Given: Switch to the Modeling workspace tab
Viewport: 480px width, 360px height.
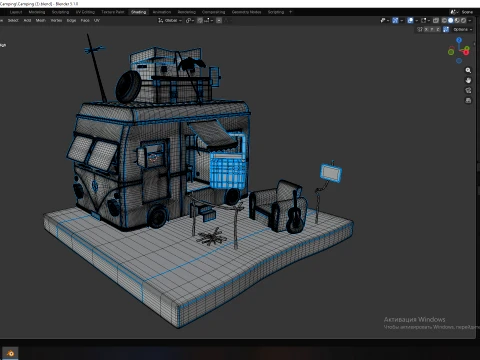Looking at the screenshot, I should 37,12.
